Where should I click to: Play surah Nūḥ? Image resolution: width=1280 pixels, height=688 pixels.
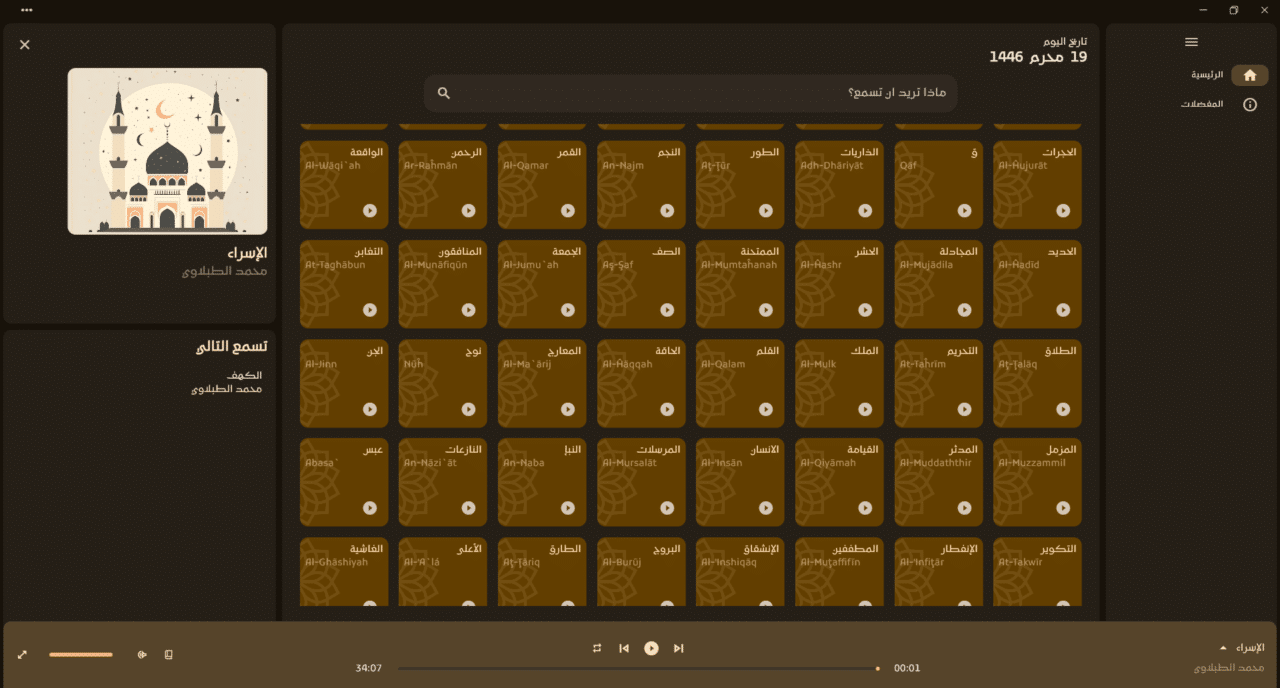point(468,409)
